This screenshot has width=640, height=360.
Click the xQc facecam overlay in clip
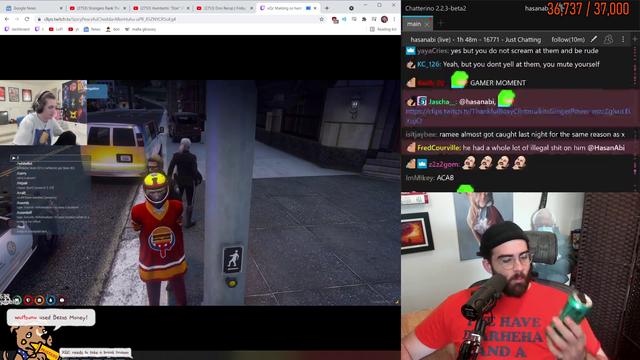(x=43, y=113)
